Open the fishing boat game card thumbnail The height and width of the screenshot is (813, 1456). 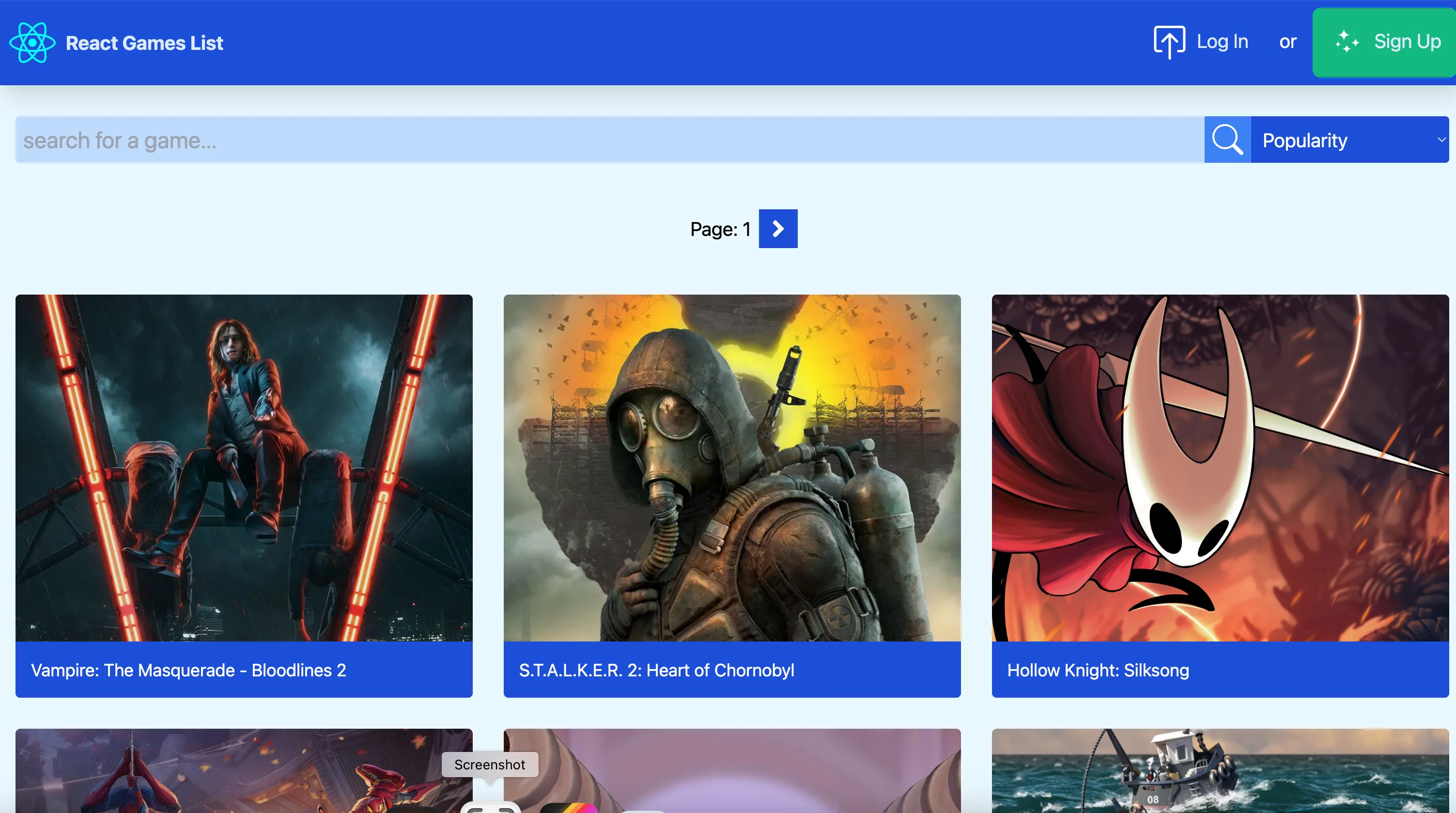(1220, 772)
